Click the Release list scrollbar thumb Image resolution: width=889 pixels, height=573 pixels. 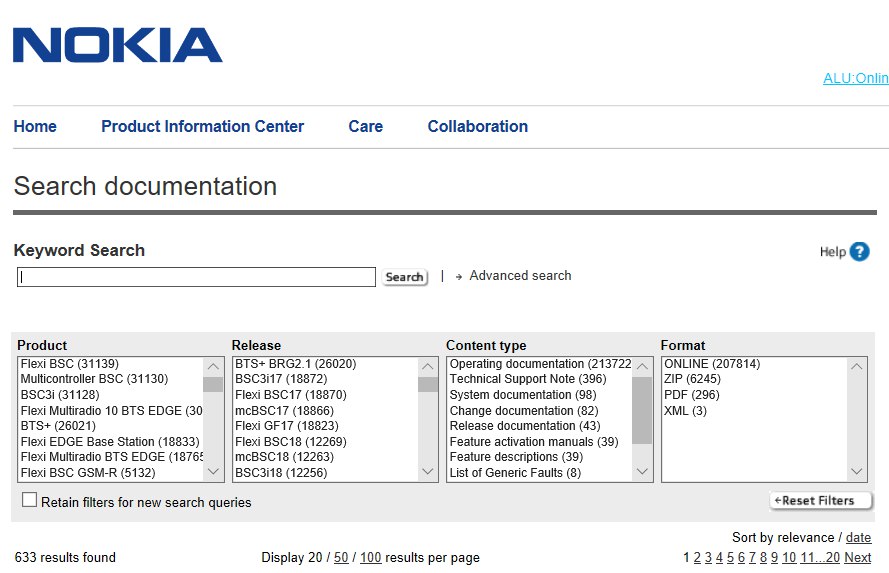(x=427, y=384)
